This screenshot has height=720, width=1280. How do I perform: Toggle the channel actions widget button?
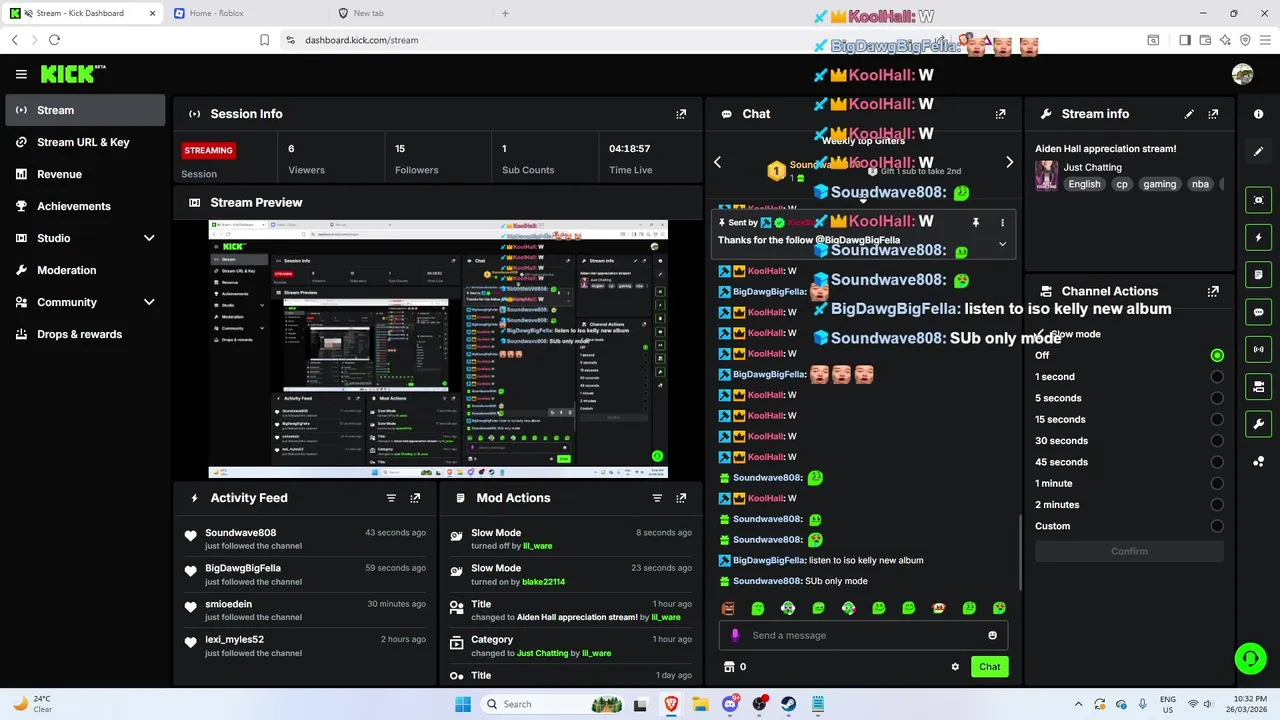click(x=1258, y=387)
